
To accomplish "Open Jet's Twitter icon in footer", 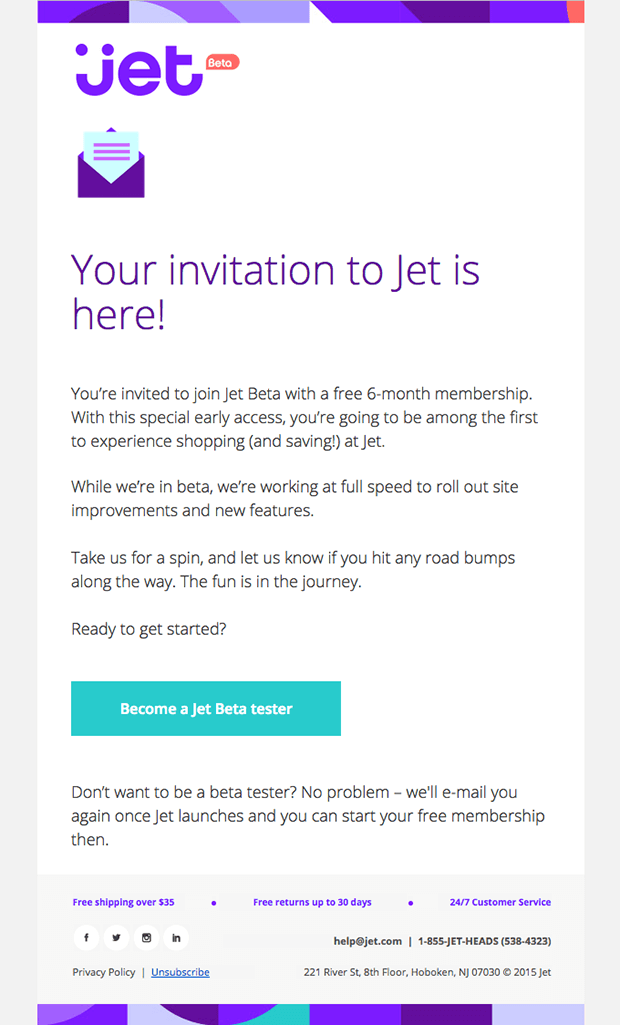I will click(x=116, y=937).
